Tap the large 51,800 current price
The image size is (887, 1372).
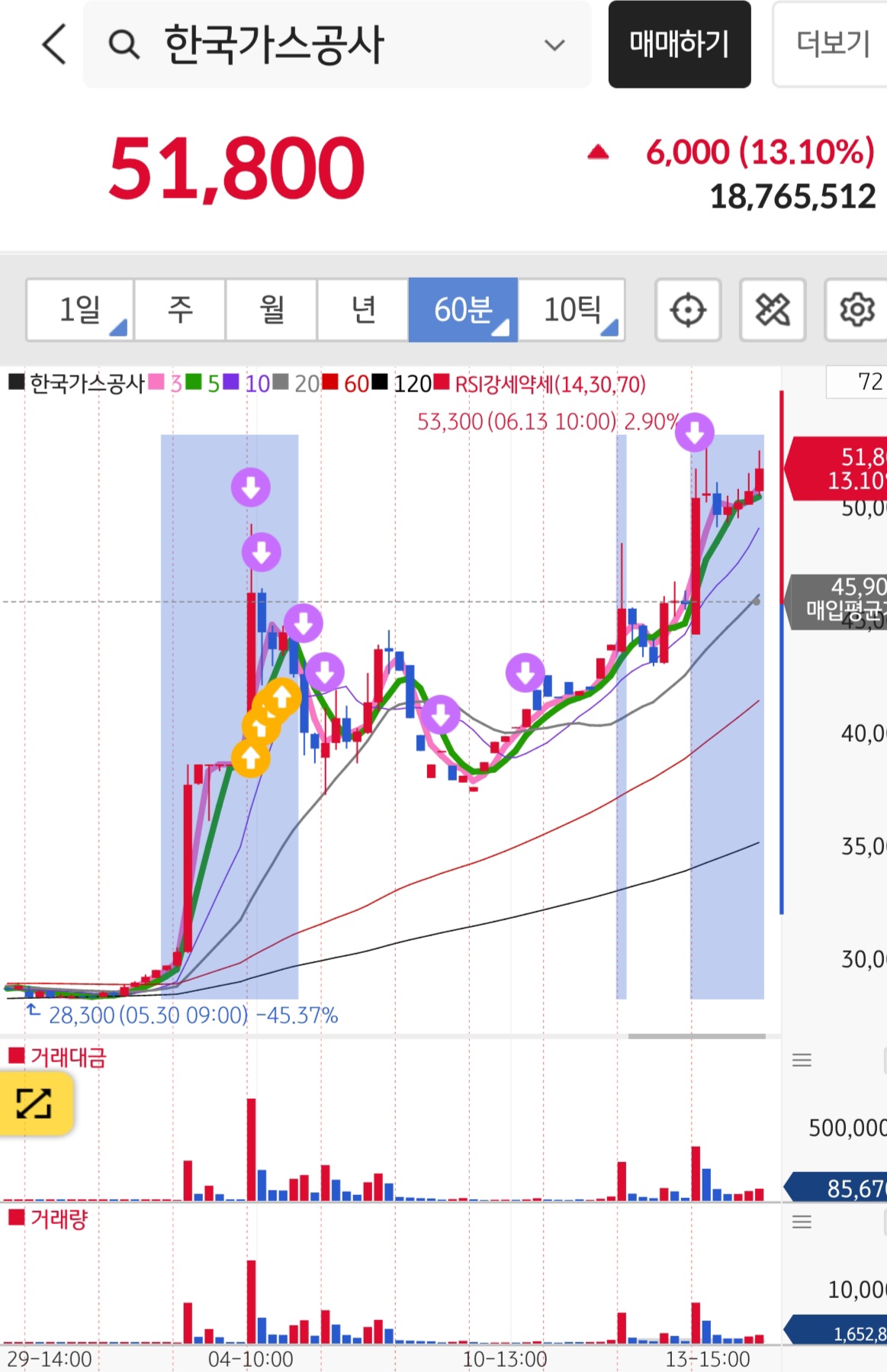[237, 168]
